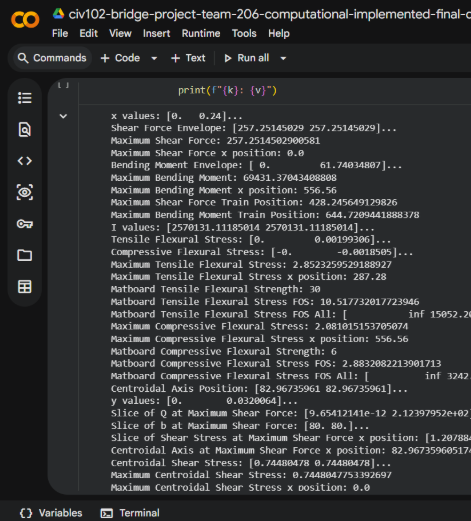Open the Secrets key icon panel
The image size is (471, 521).
[25, 224]
